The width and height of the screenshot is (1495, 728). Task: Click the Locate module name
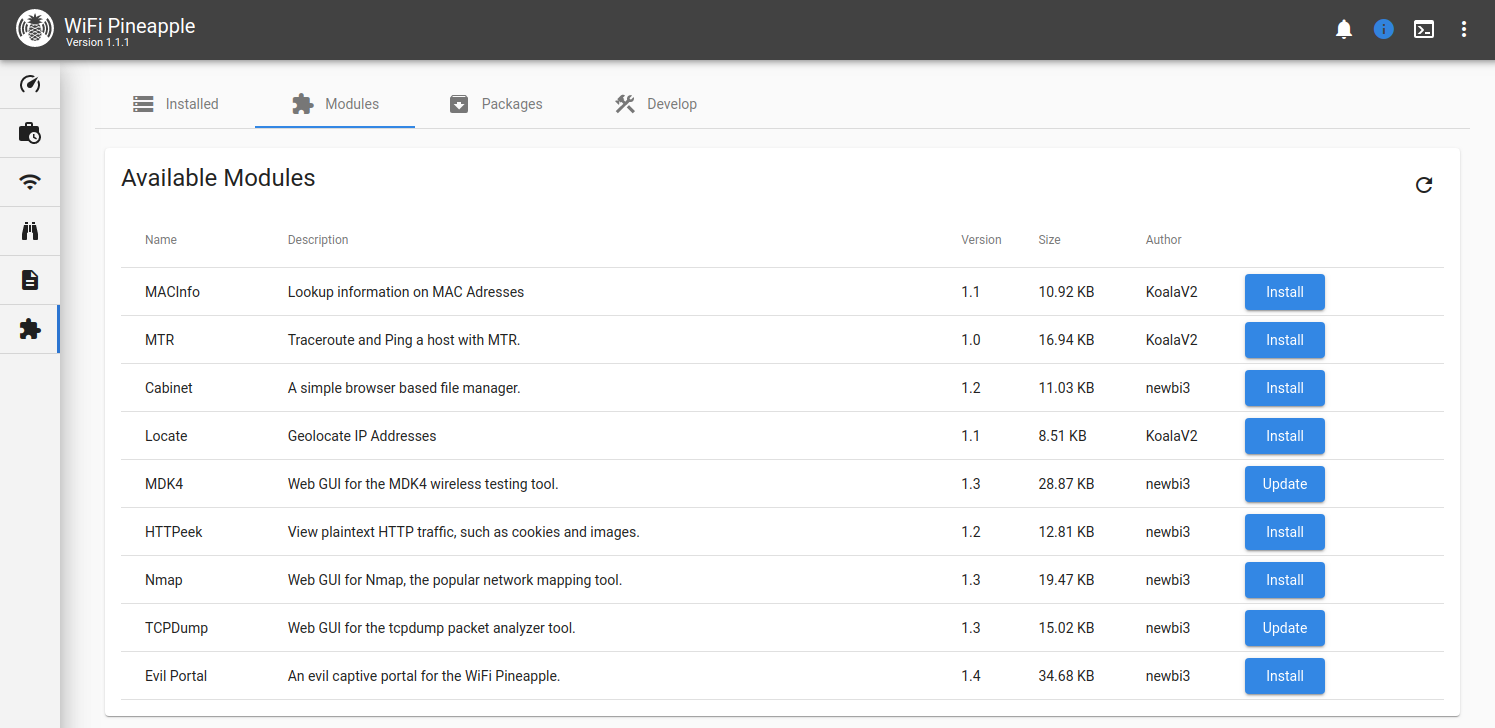point(166,436)
